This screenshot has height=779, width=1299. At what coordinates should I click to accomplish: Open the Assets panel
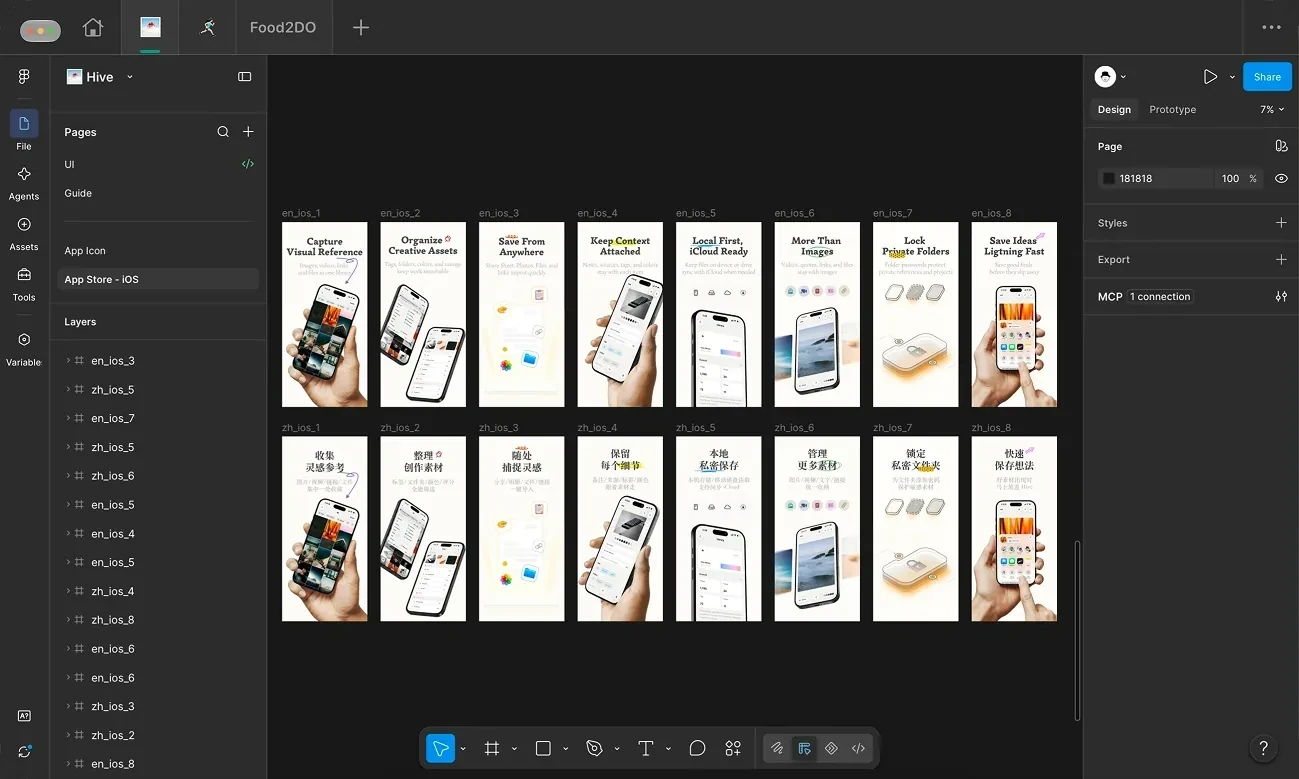point(24,232)
